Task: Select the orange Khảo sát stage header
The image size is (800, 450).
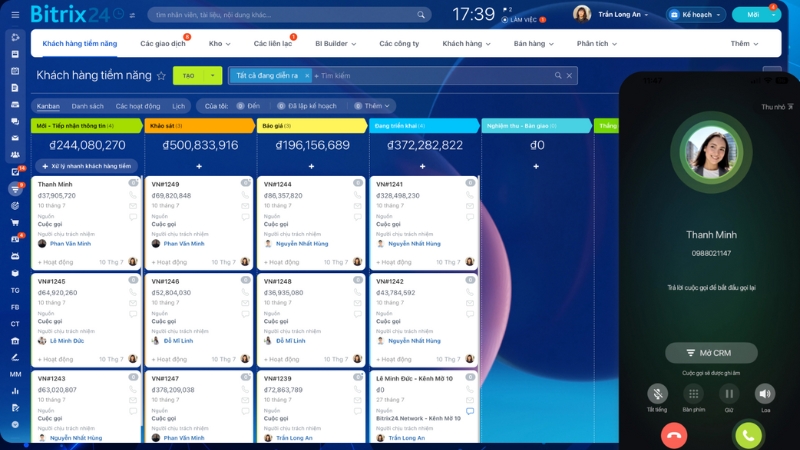Action: pyautogui.click(x=198, y=126)
